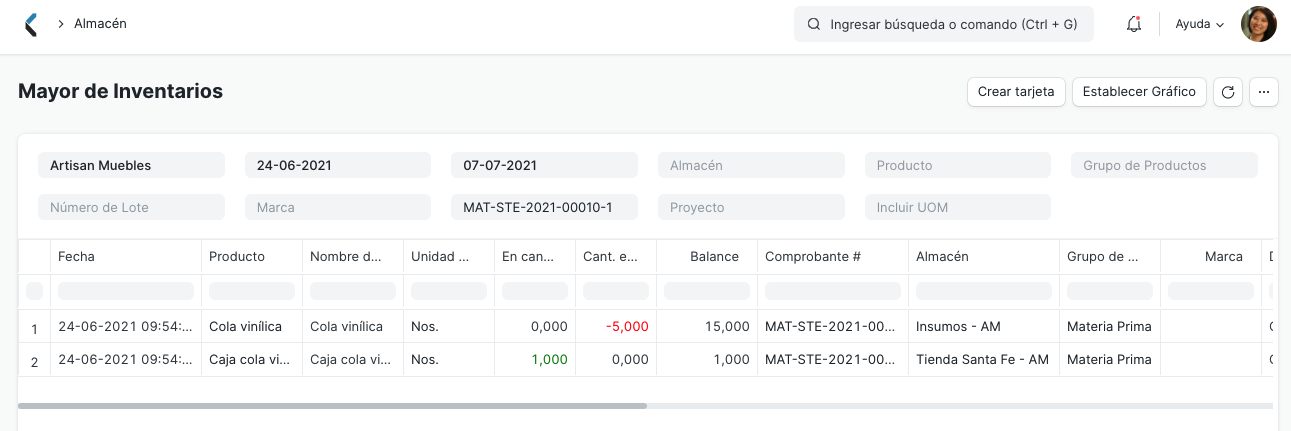This screenshot has width=1291, height=431.
Task: Open the Incluir UOM filter
Action: (958, 207)
